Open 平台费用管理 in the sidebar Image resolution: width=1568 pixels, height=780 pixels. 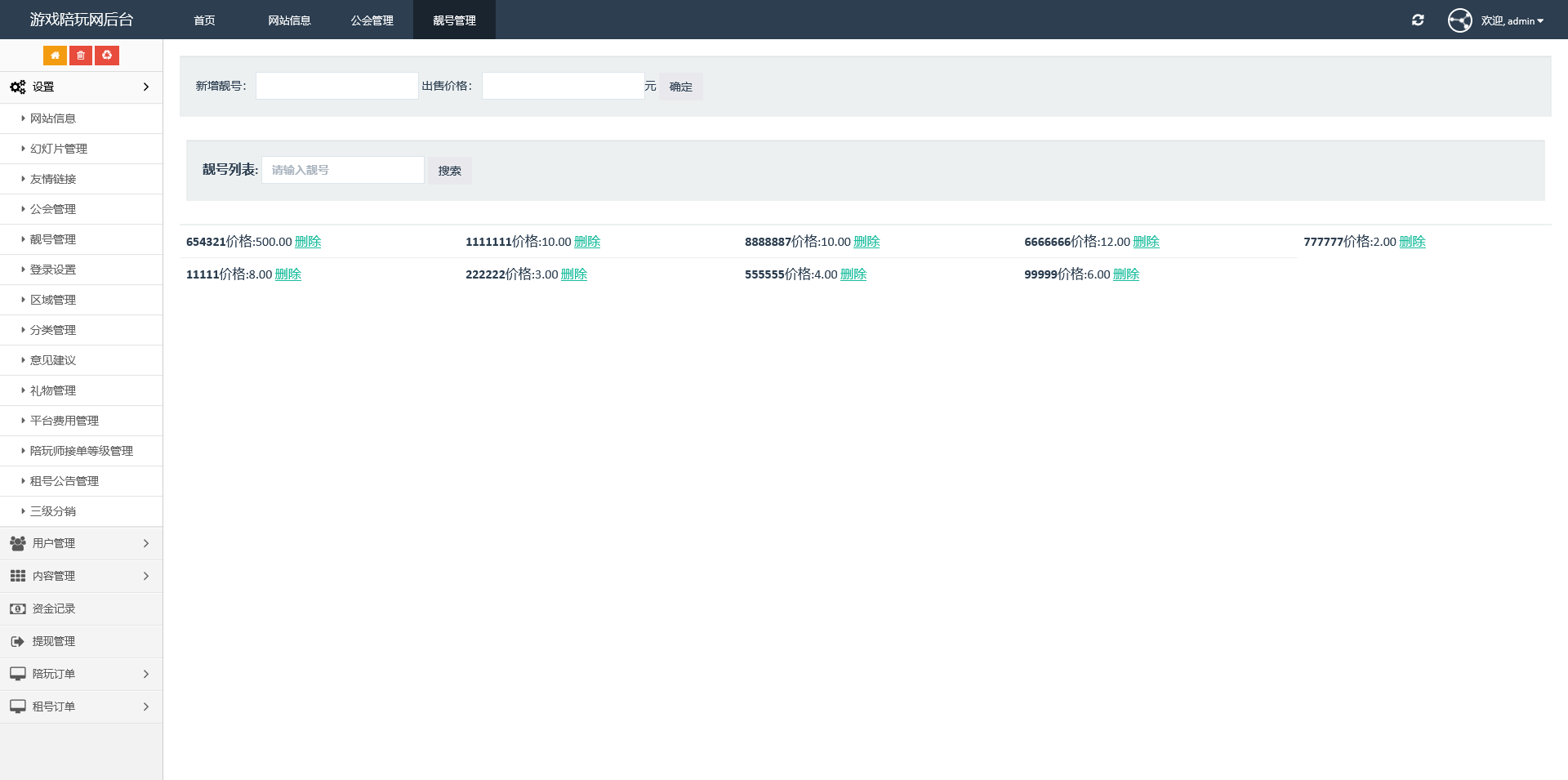(x=82, y=421)
